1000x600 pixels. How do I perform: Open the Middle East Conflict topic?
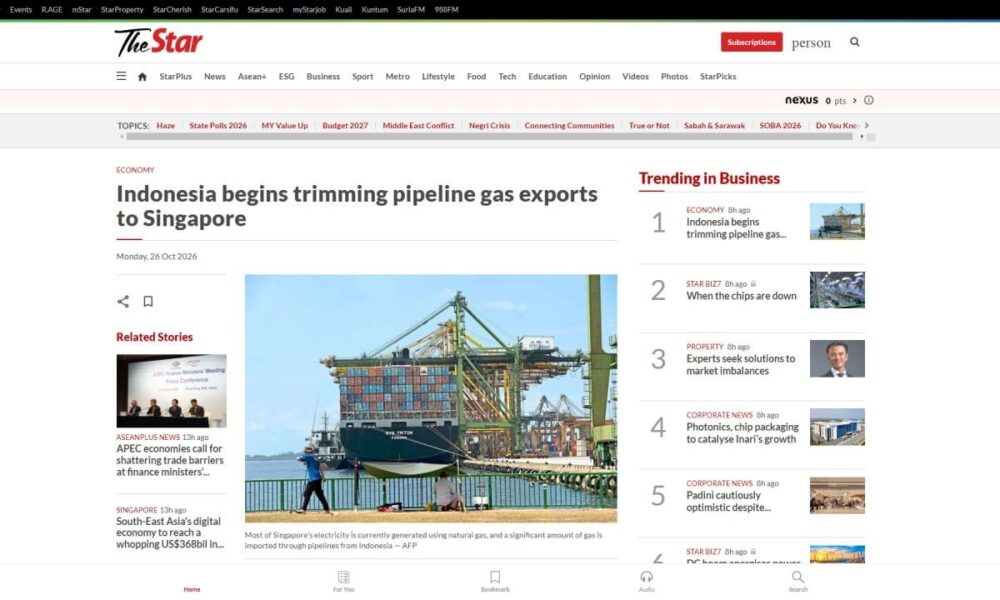pyautogui.click(x=418, y=126)
